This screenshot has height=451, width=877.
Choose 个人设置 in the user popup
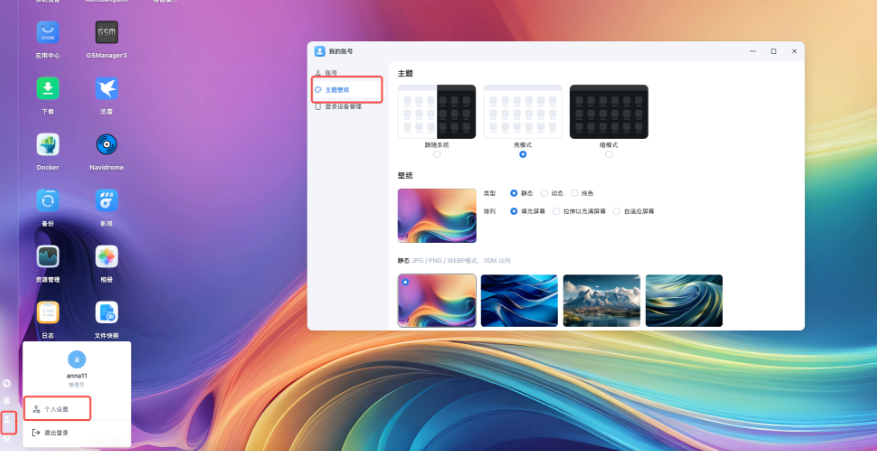tap(57, 409)
